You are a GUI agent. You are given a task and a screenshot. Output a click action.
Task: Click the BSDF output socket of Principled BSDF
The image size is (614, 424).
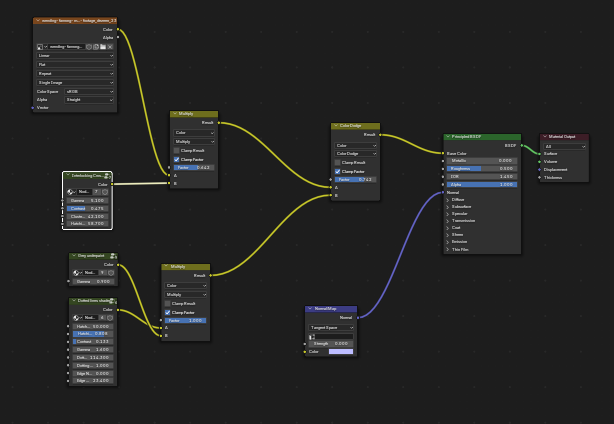coord(522,146)
